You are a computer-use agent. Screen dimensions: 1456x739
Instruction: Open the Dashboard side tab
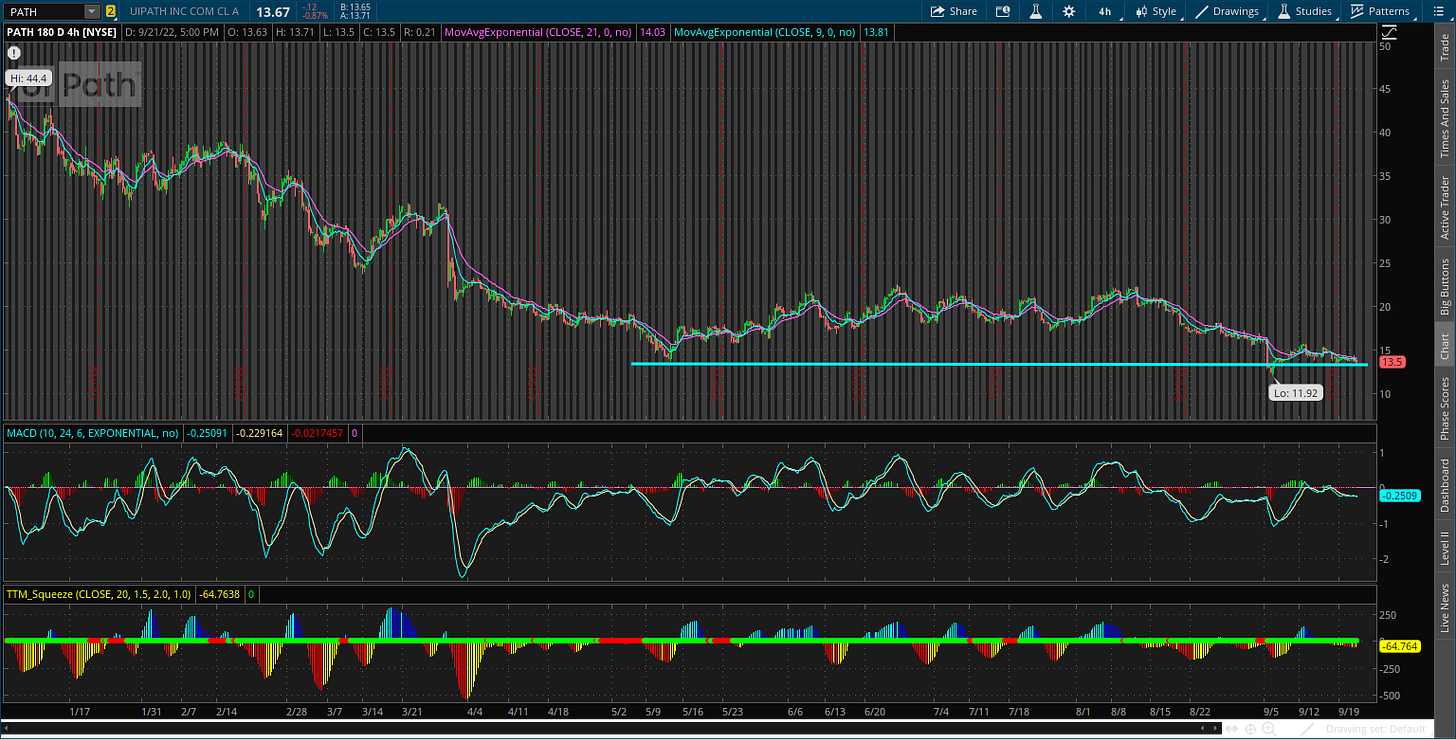1443,486
